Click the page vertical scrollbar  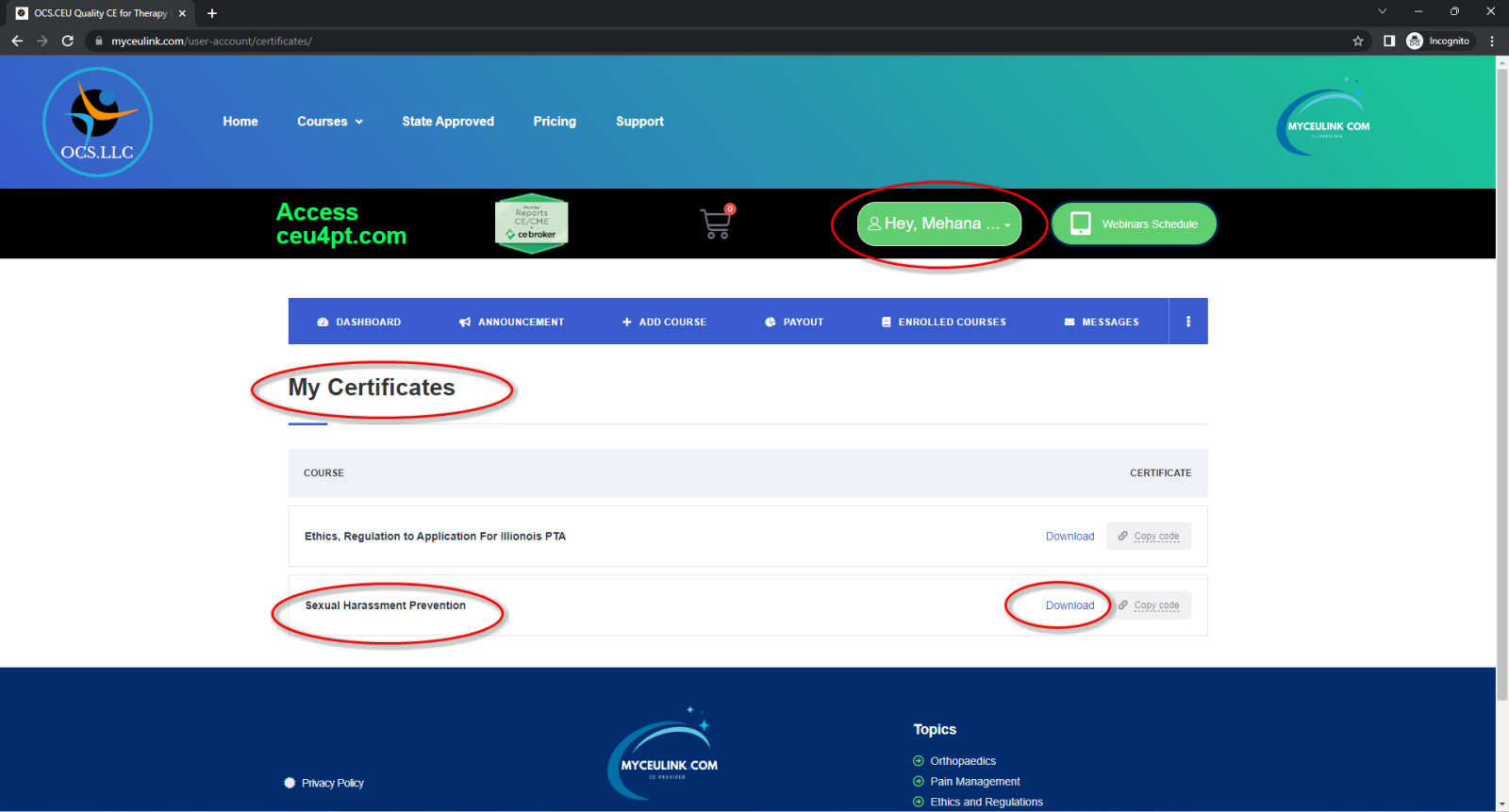(x=1501, y=377)
